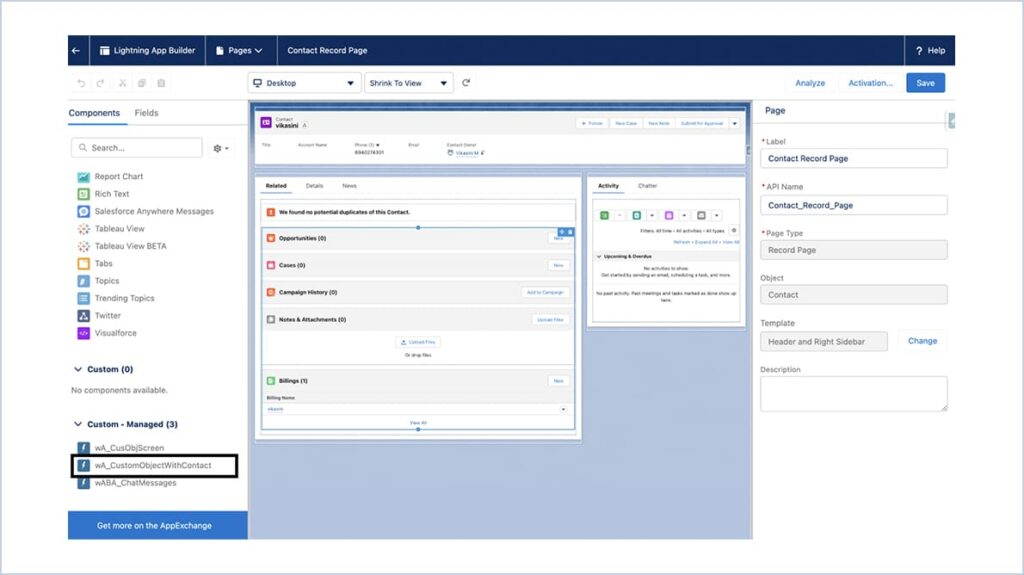The width and height of the screenshot is (1024, 575).
Task: Open the Desktop form factor dropdown
Action: tap(304, 83)
